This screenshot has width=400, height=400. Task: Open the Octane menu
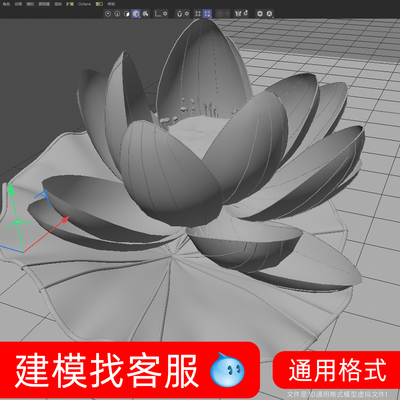(84, 4)
